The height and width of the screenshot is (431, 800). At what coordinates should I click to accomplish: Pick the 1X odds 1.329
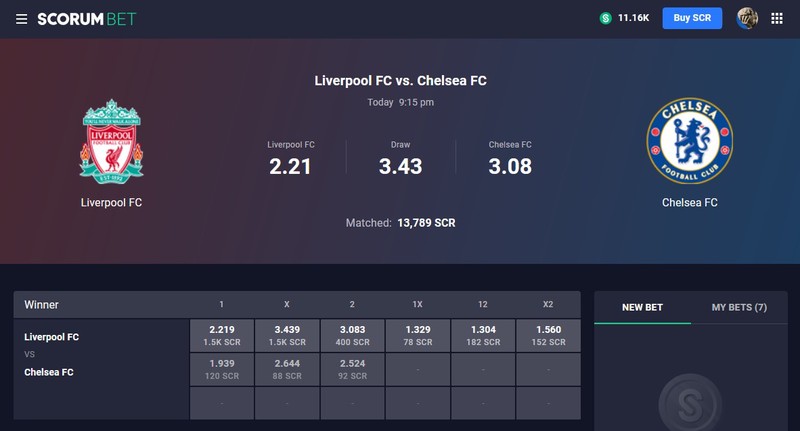pos(418,336)
